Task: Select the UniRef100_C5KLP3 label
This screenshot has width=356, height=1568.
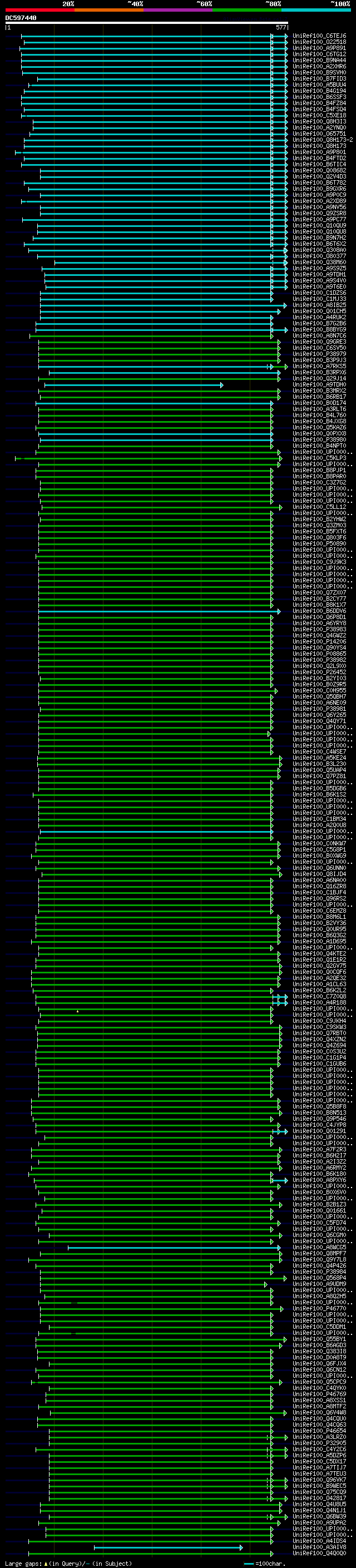Action: coord(319,458)
